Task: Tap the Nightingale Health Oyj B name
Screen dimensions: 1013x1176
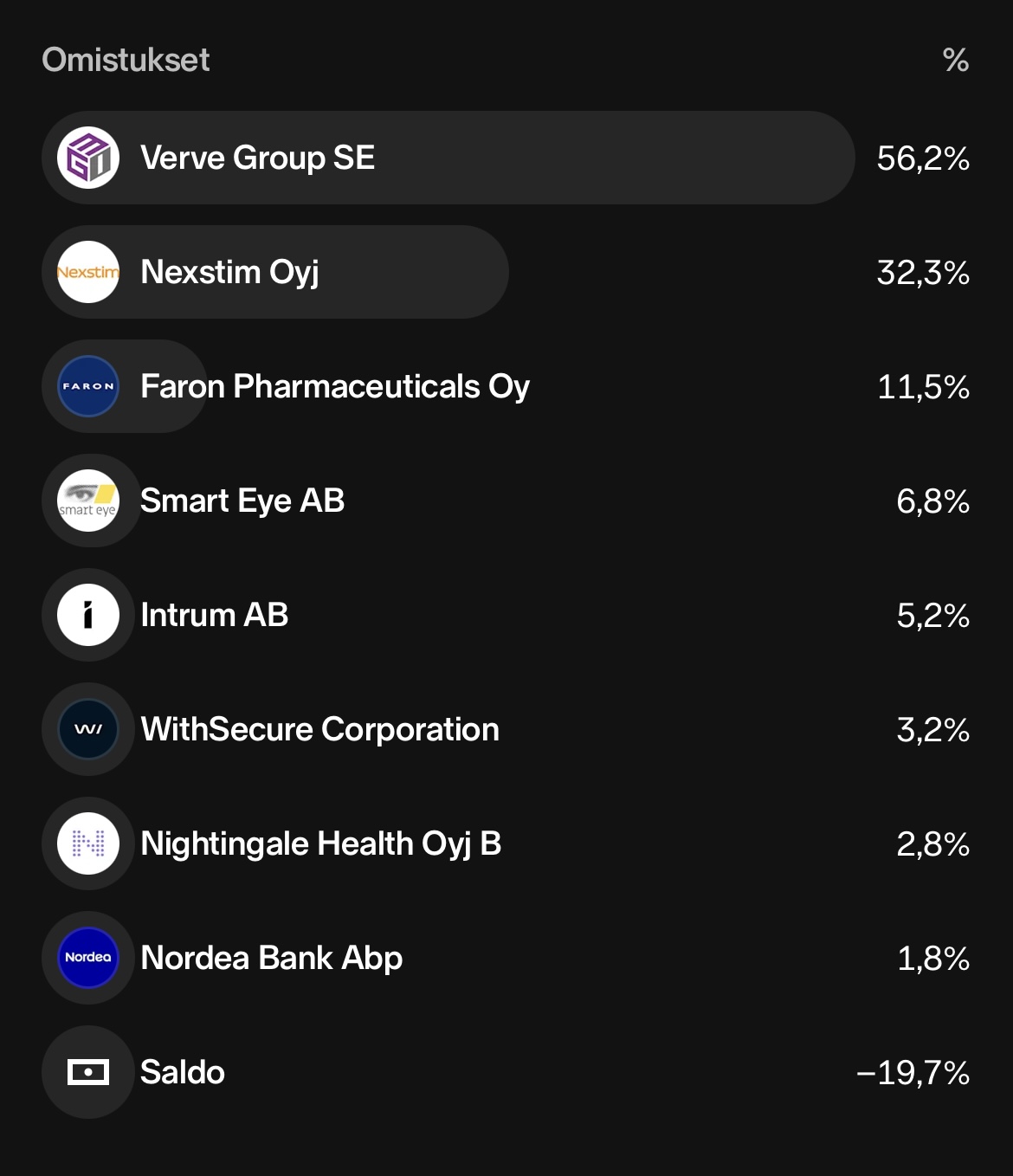Action: pyautogui.click(x=320, y=843)
